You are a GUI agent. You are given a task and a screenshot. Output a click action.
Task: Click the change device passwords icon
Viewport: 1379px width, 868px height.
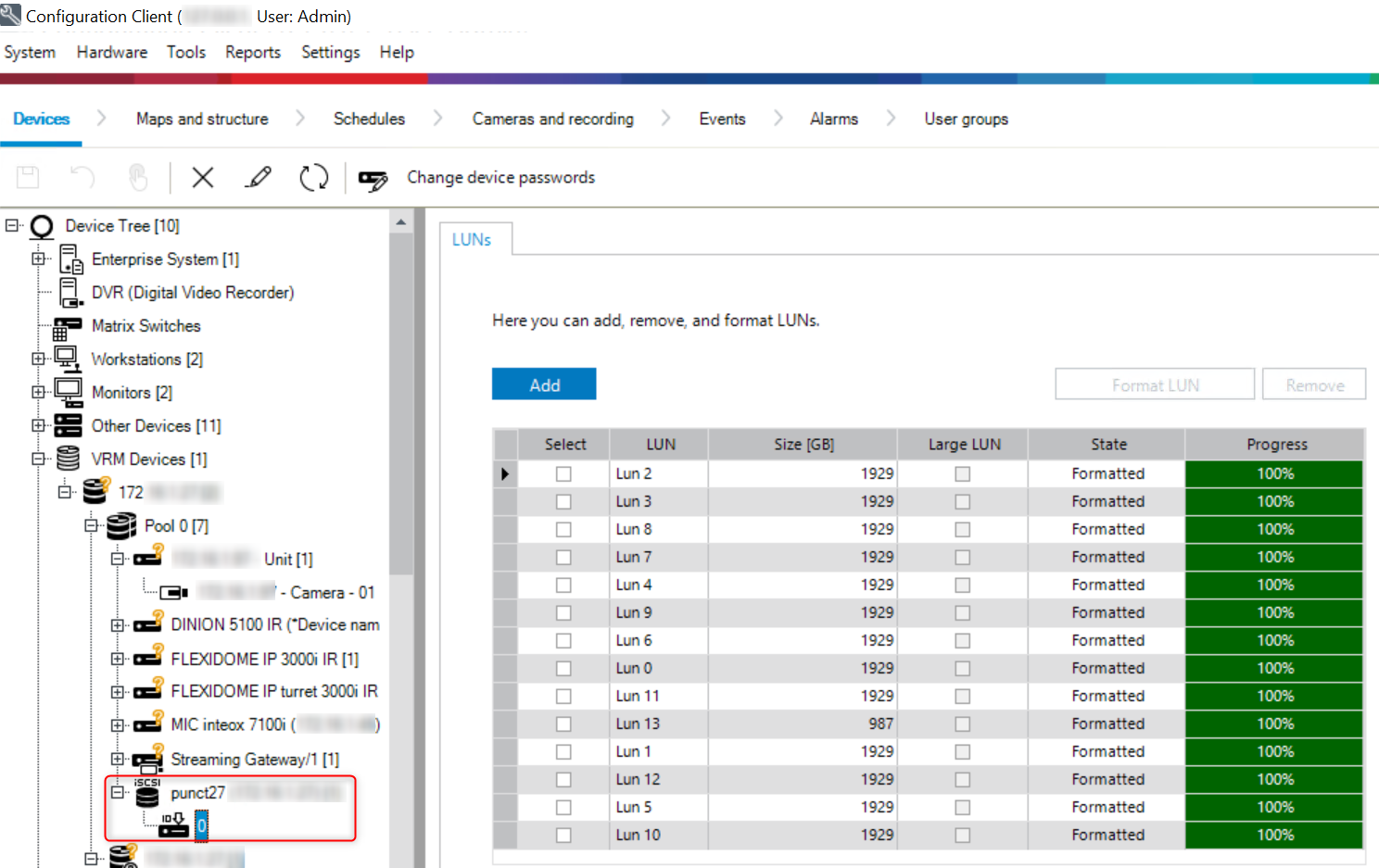coord(373,179)
